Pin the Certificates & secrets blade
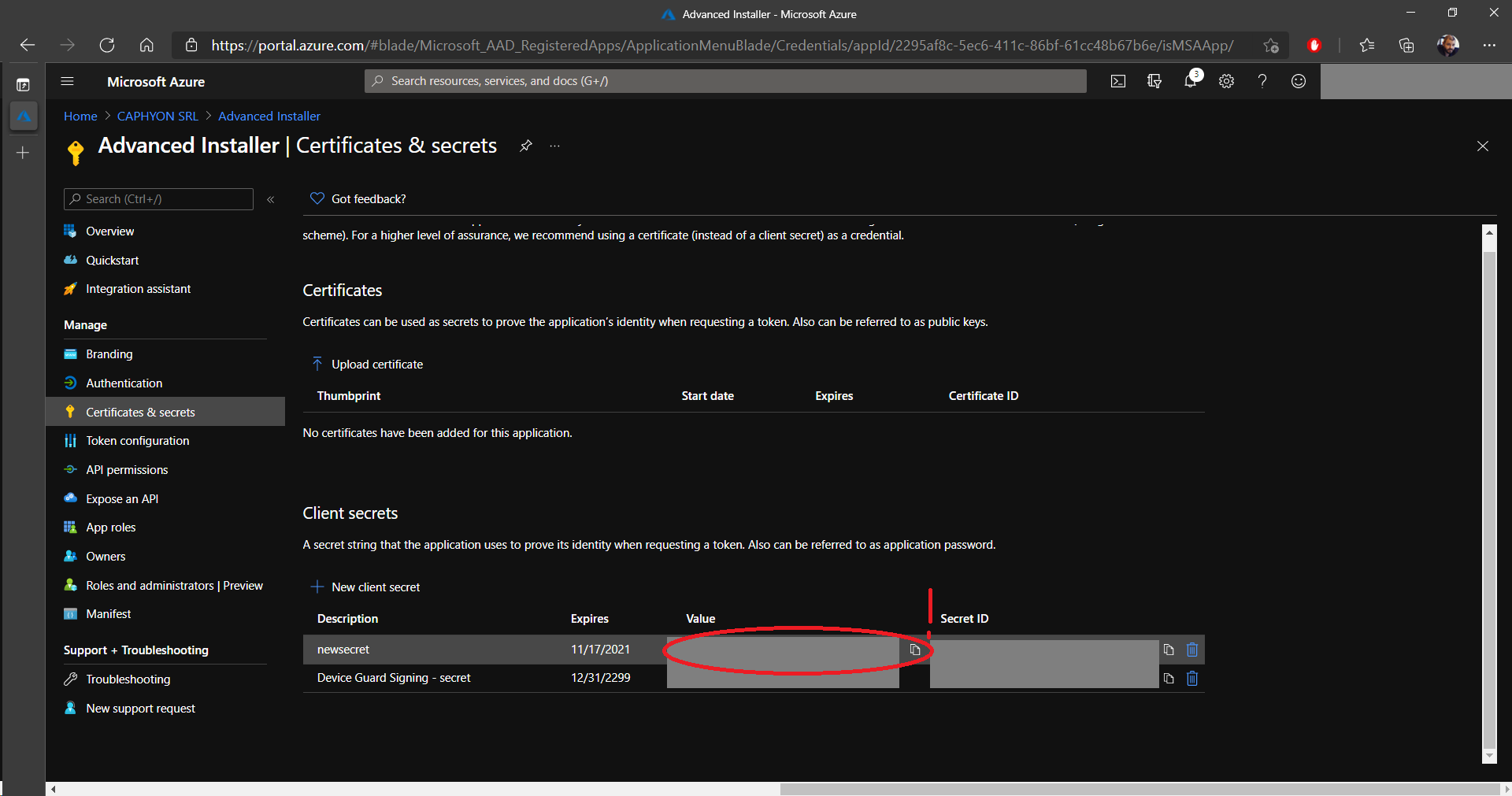This screenshot has height=796, width=1512. [x=526, y=146]
